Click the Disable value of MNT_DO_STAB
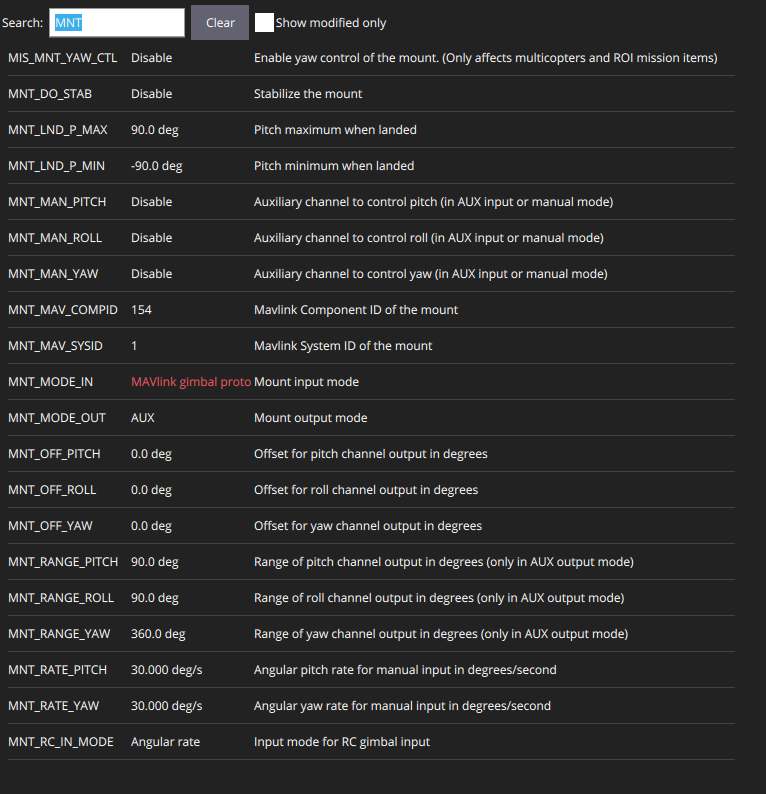The height and width of the screenshot is (794, 766). click(151, 94)
